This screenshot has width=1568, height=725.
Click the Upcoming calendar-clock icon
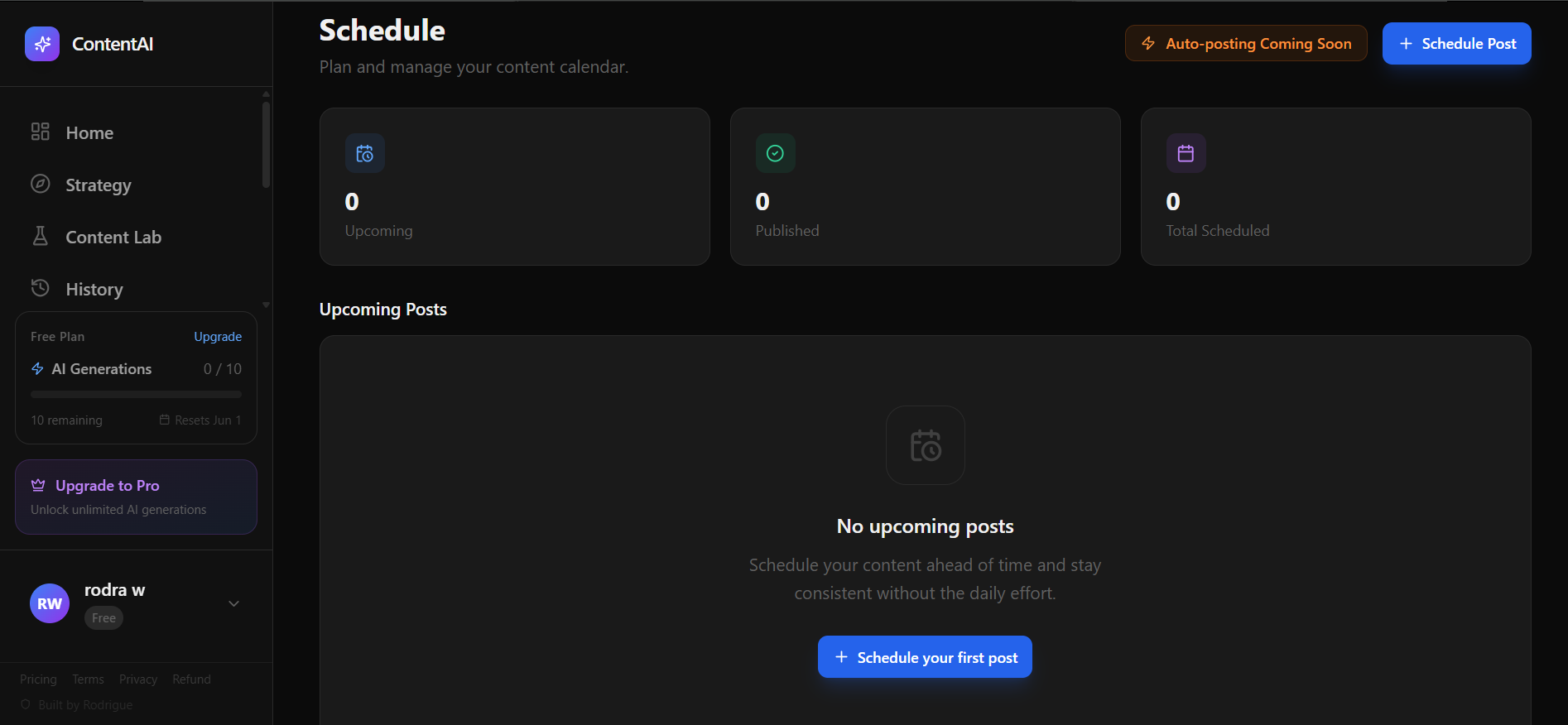(365, 153)
